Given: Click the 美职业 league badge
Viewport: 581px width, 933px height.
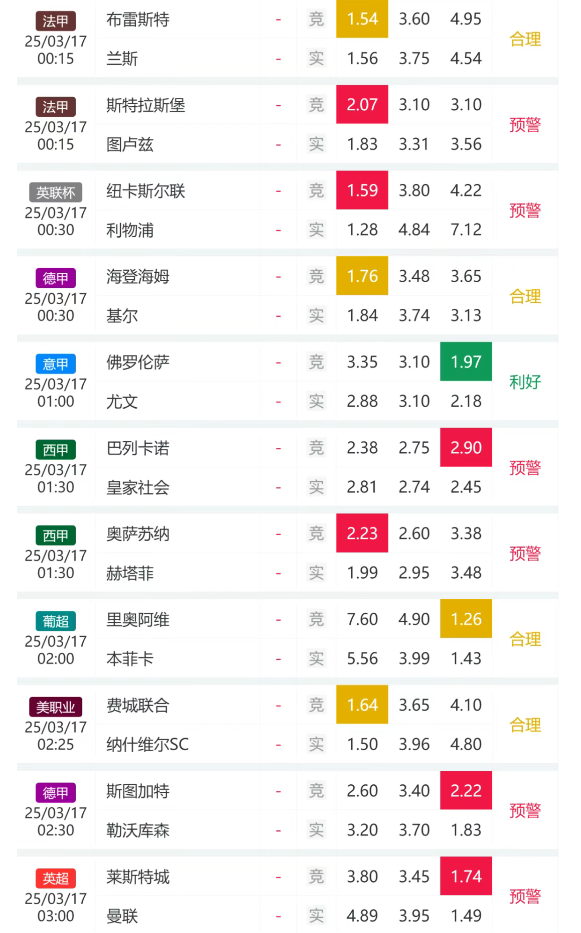Looking at the screenshot, I should [55, 707].
